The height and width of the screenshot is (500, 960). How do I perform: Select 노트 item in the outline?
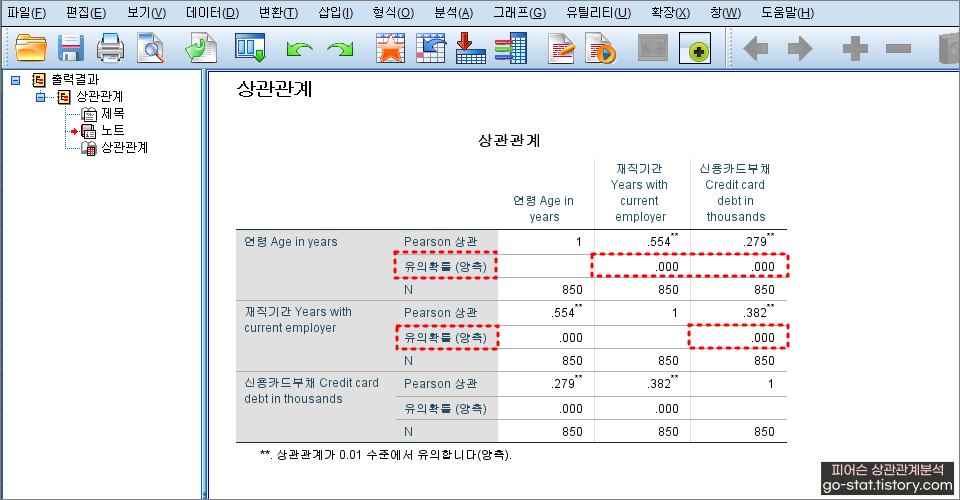click(113, 130)
